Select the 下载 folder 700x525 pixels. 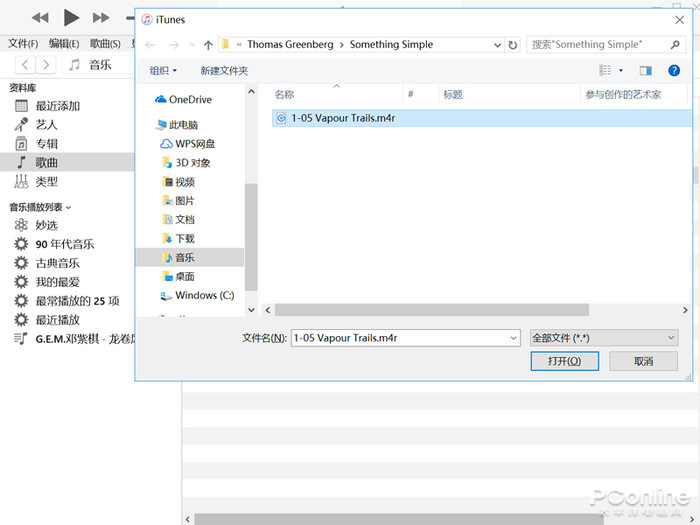(179, 239)
